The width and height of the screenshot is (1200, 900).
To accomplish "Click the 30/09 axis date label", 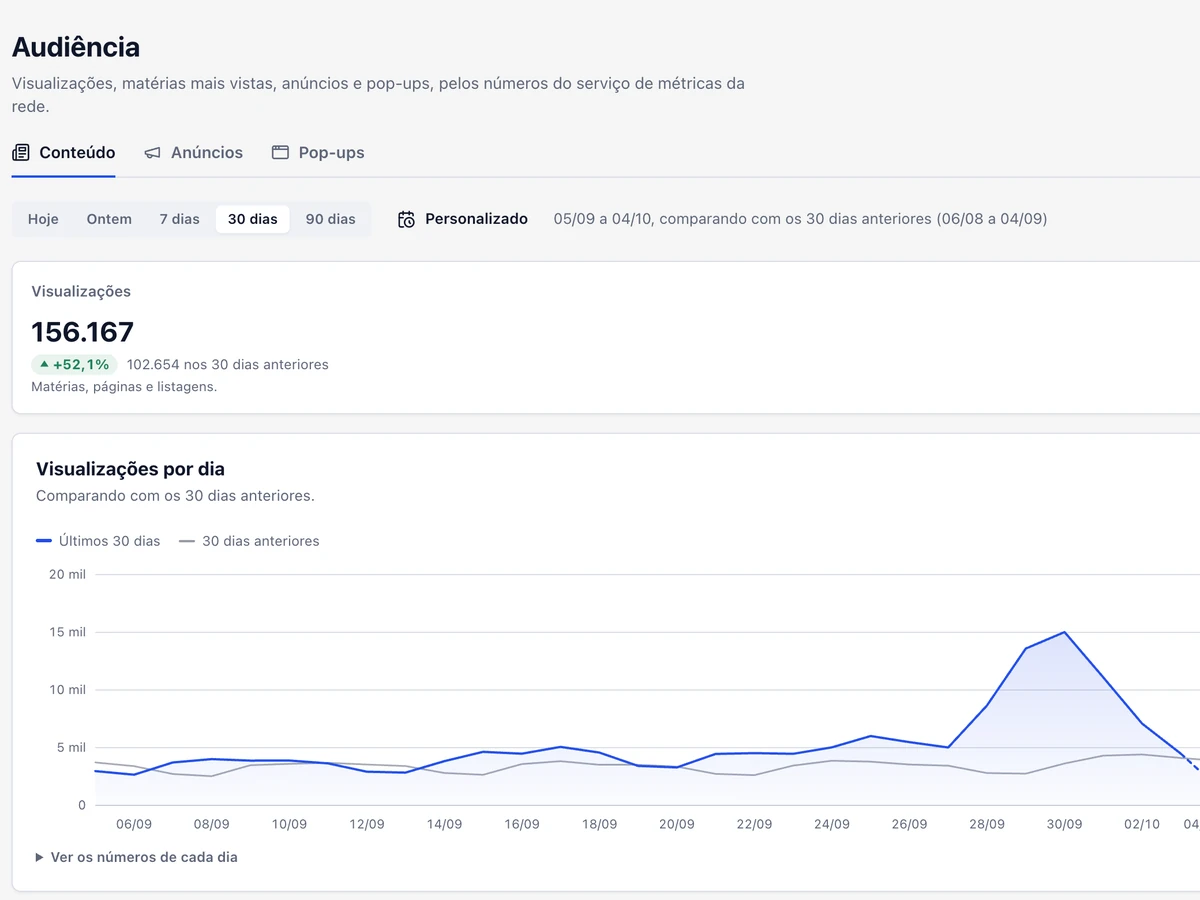I will (x=1064, y=825).
